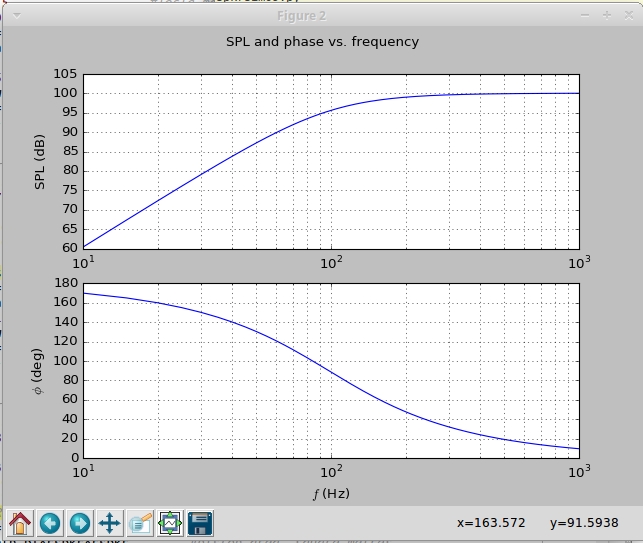Minimize the Figure 2 window

(x=585, y=16)
